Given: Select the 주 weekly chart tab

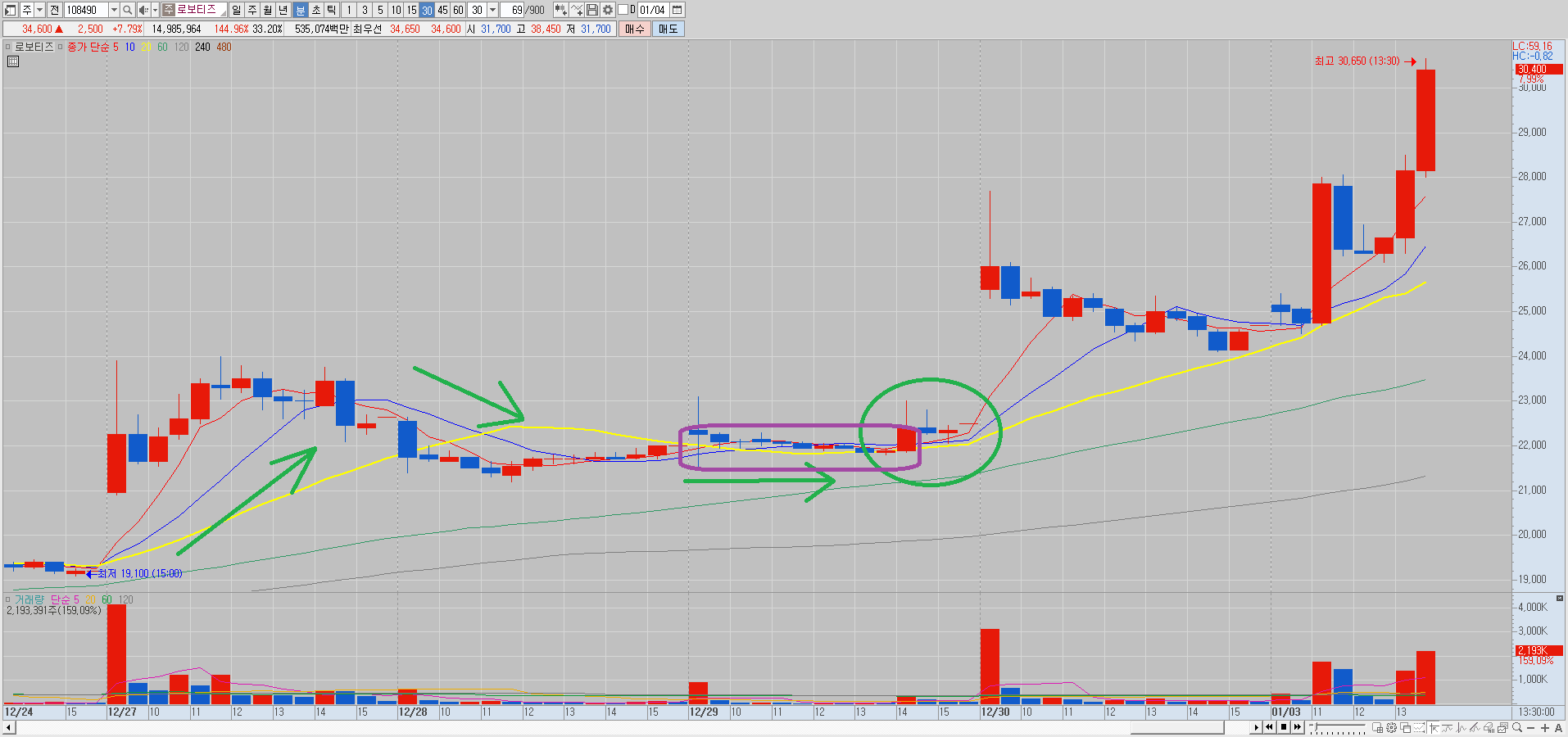Looking at the screenshot, I should tap(252, 10).
